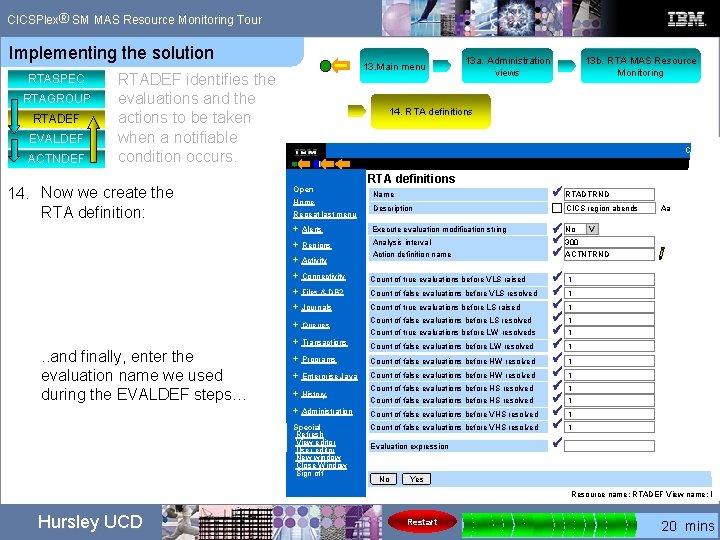This screenshot has width=720, height=540.
Task: Click the pencil icon next to ACTNTRND
Action: point(662,253)
